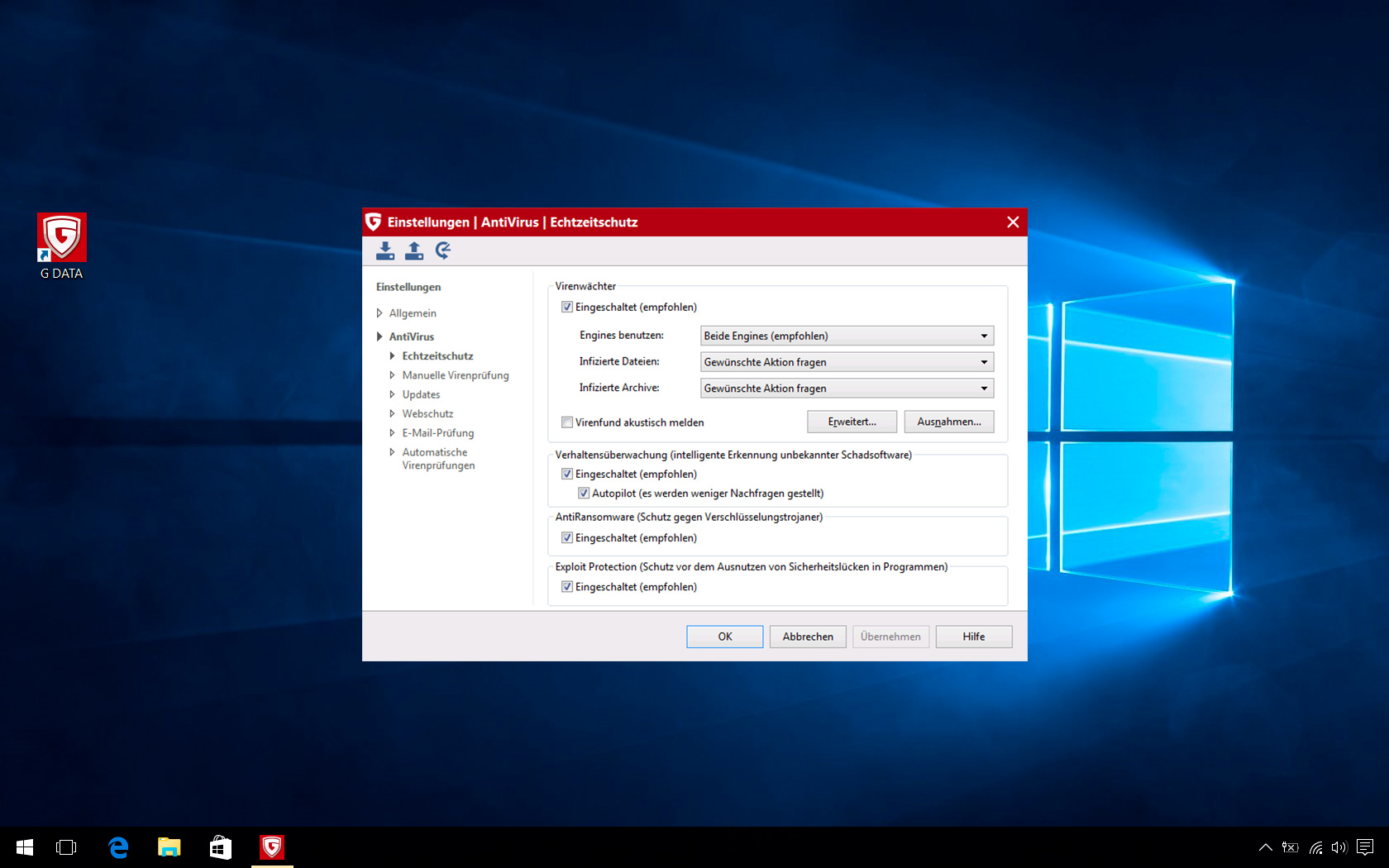1389x868 pixels.
Task: Close the Einstellungen dialog window
Action: 1013,222
